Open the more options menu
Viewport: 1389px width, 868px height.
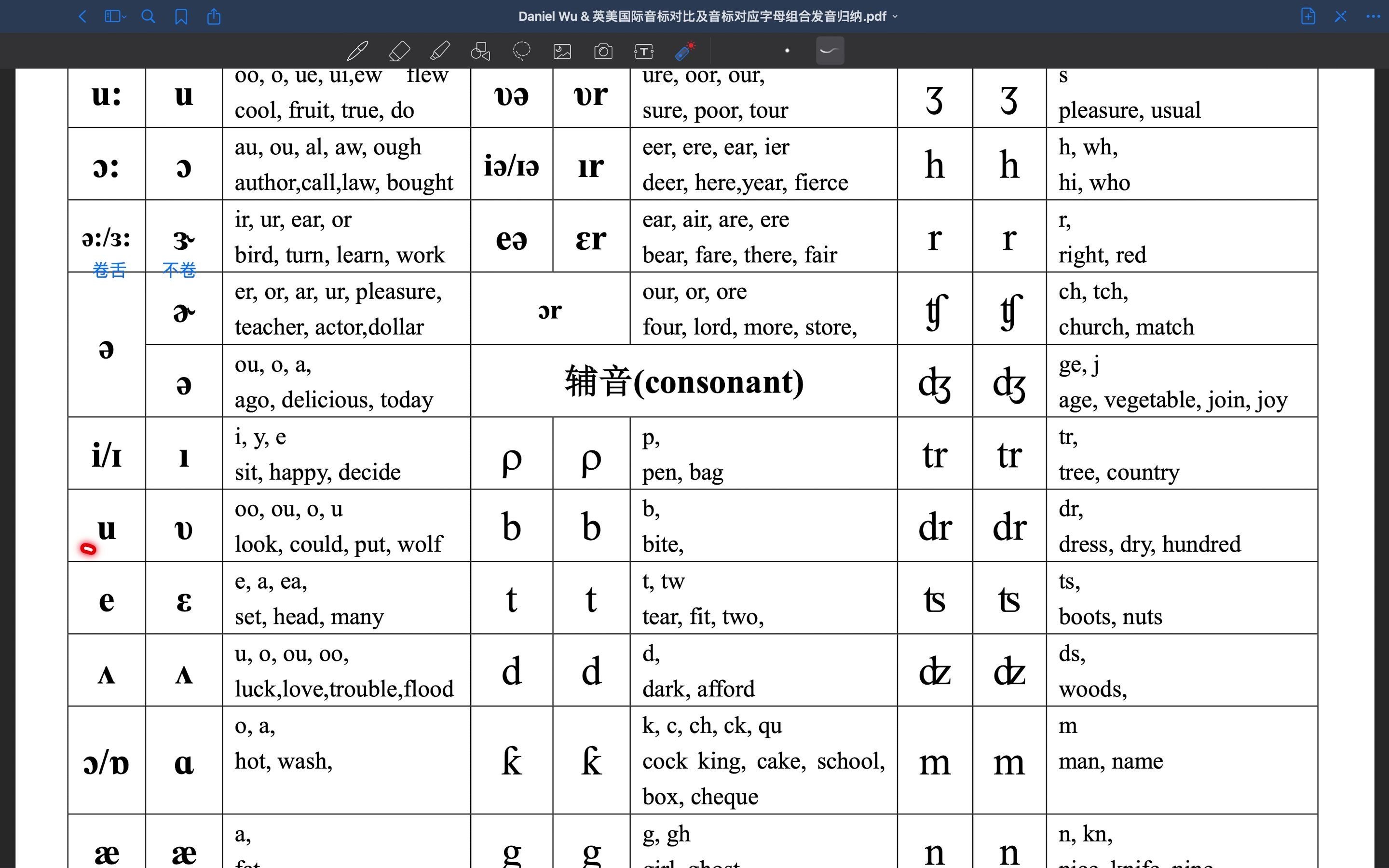(x=1374, y=17)
